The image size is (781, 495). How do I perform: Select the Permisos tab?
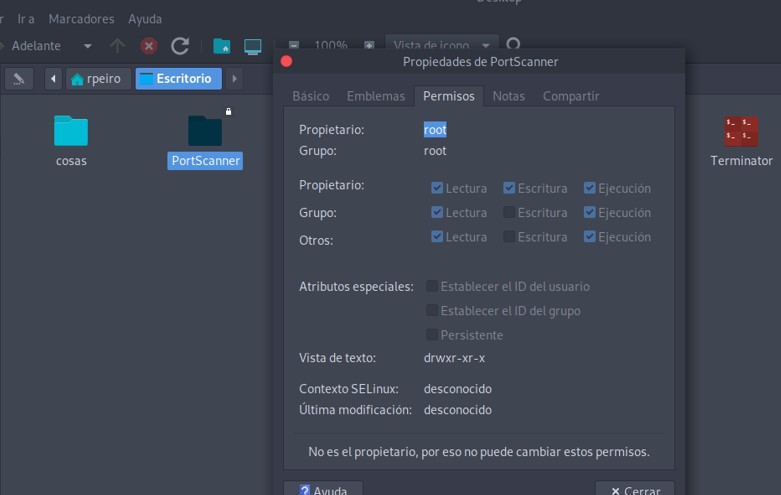pos(449,96)
